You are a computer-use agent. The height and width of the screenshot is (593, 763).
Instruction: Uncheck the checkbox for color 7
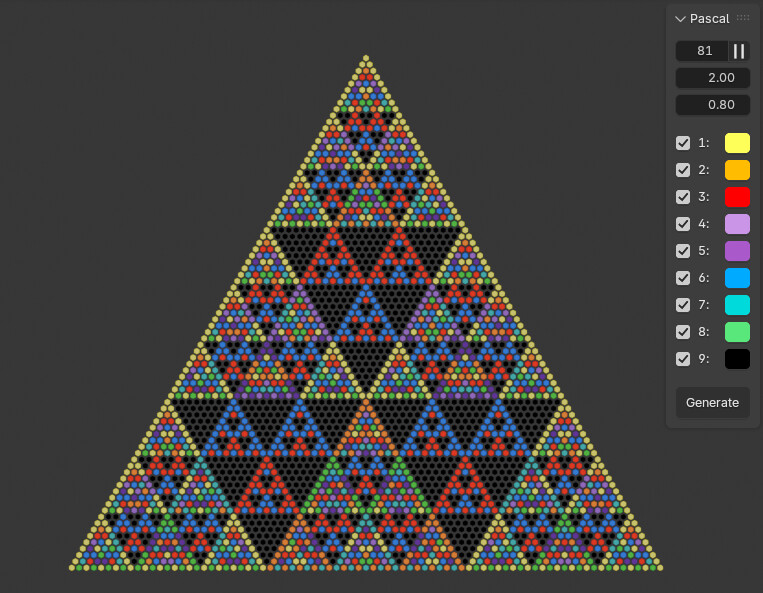point(683,305)
